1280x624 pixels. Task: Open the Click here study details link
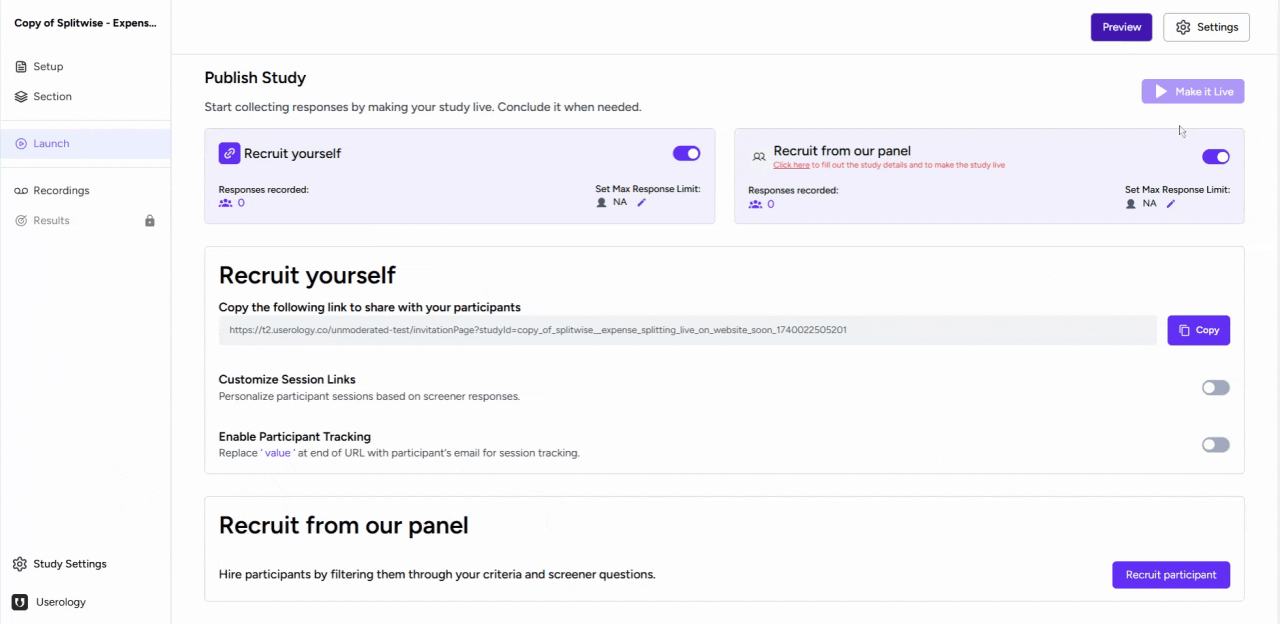pyautogui.click(x=791, y=164)
